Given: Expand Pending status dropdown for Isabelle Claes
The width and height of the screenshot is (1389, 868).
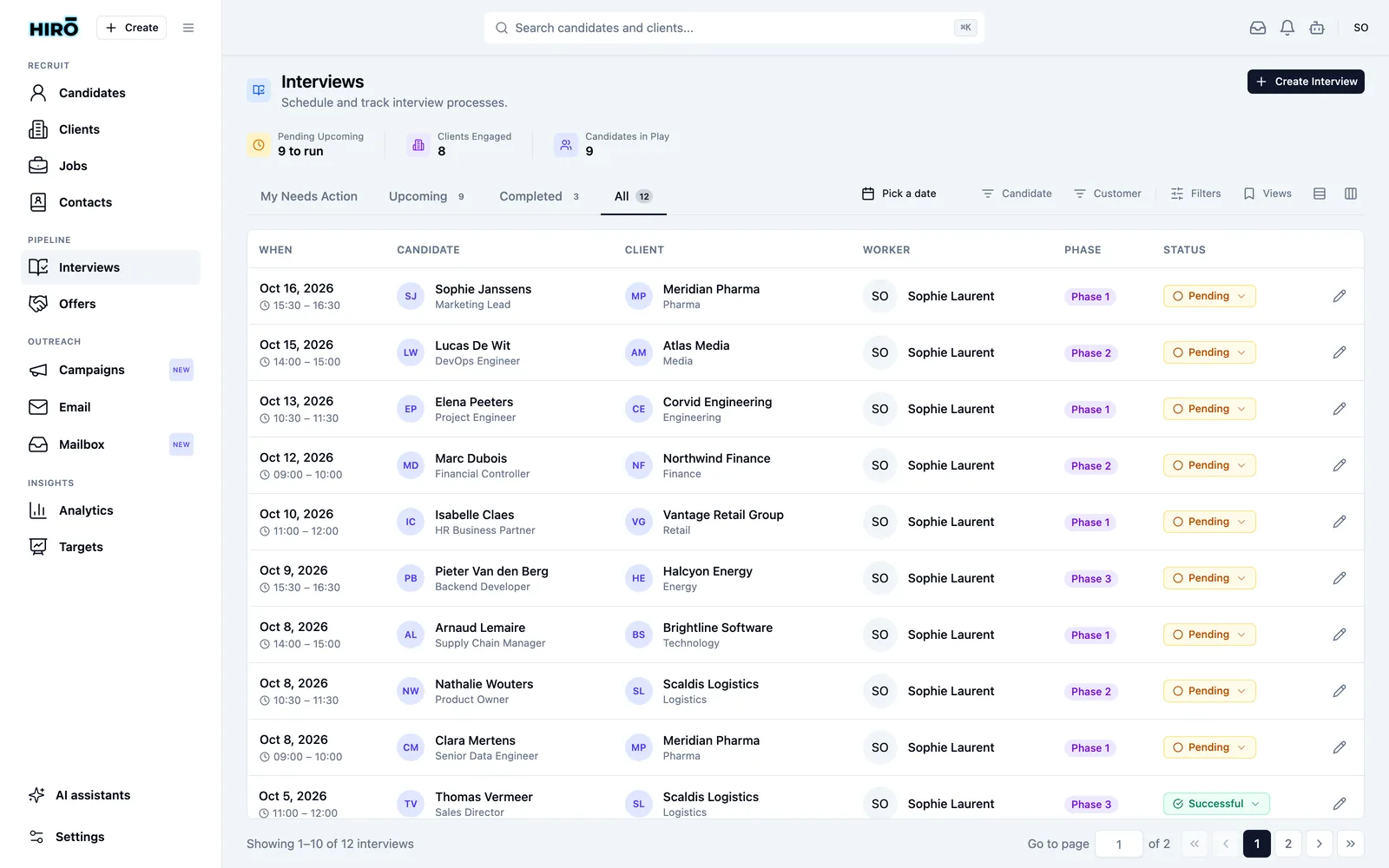Looking at the screenshot, I should pyautogui.click(x=1209, y=522).
